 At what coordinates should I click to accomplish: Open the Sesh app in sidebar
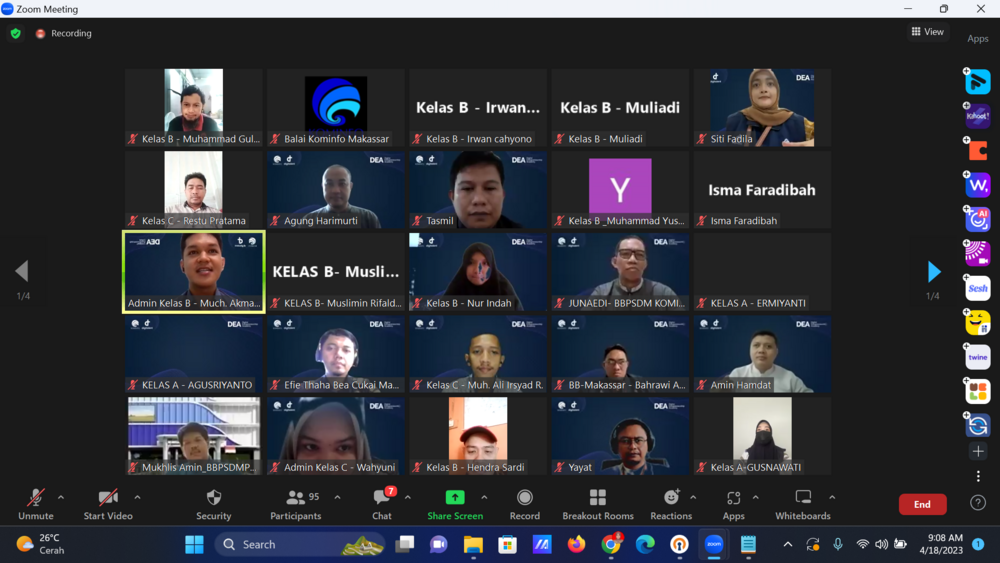(x=978, y=288)
